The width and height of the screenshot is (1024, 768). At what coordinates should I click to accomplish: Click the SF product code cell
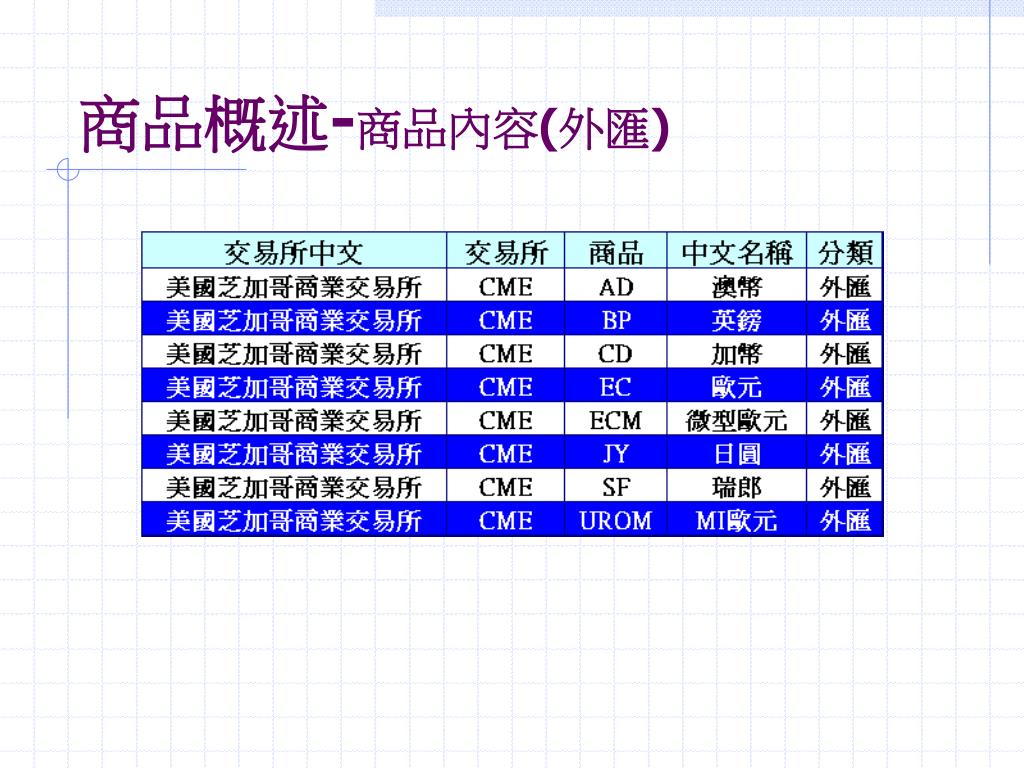pyautogui.click(x=615, y=485)
